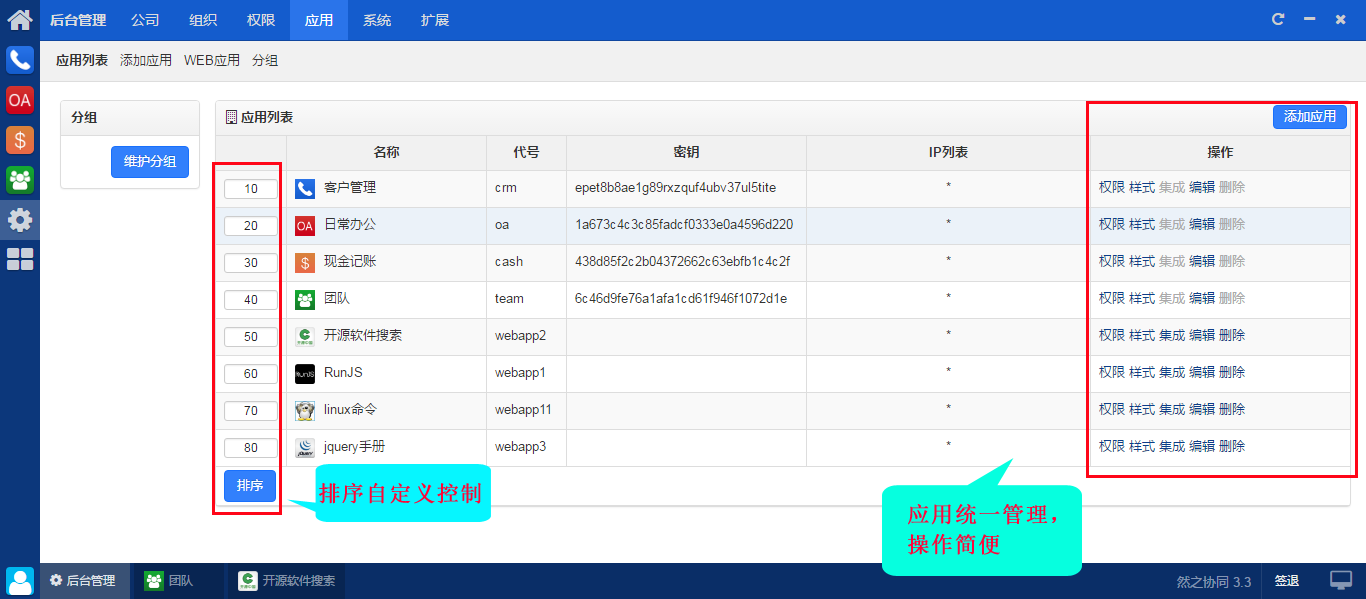Open the WEB应用 sub-navigation tab
The height and width of the screenshot is (599, 1366).
(211, 60)
